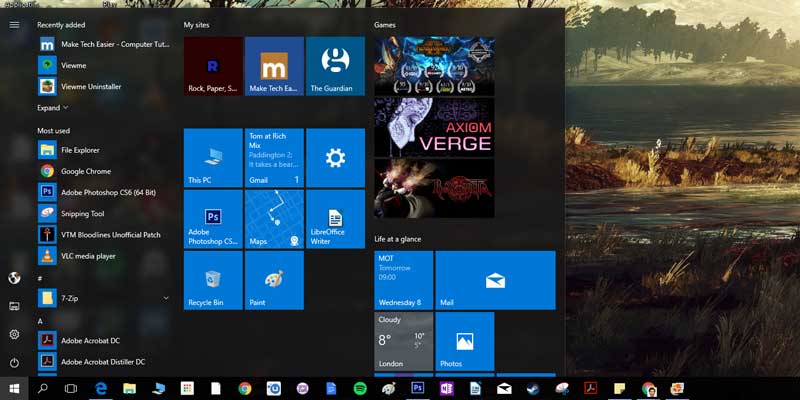This screenshot has width=800, height=400.
Task: Open the Paint tile
Action: click(274, 280)
